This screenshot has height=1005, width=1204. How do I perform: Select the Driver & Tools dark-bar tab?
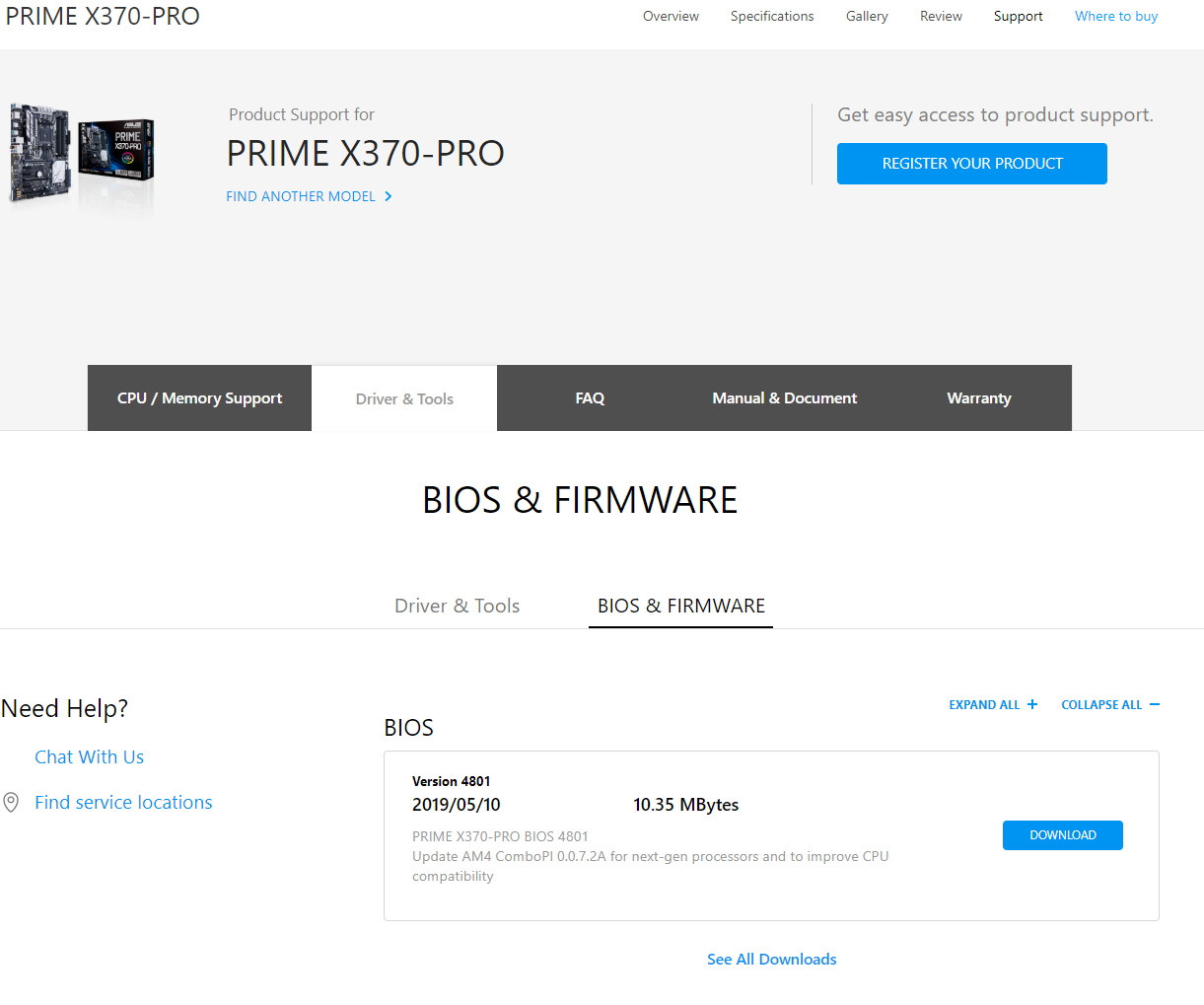coord(404,398)
